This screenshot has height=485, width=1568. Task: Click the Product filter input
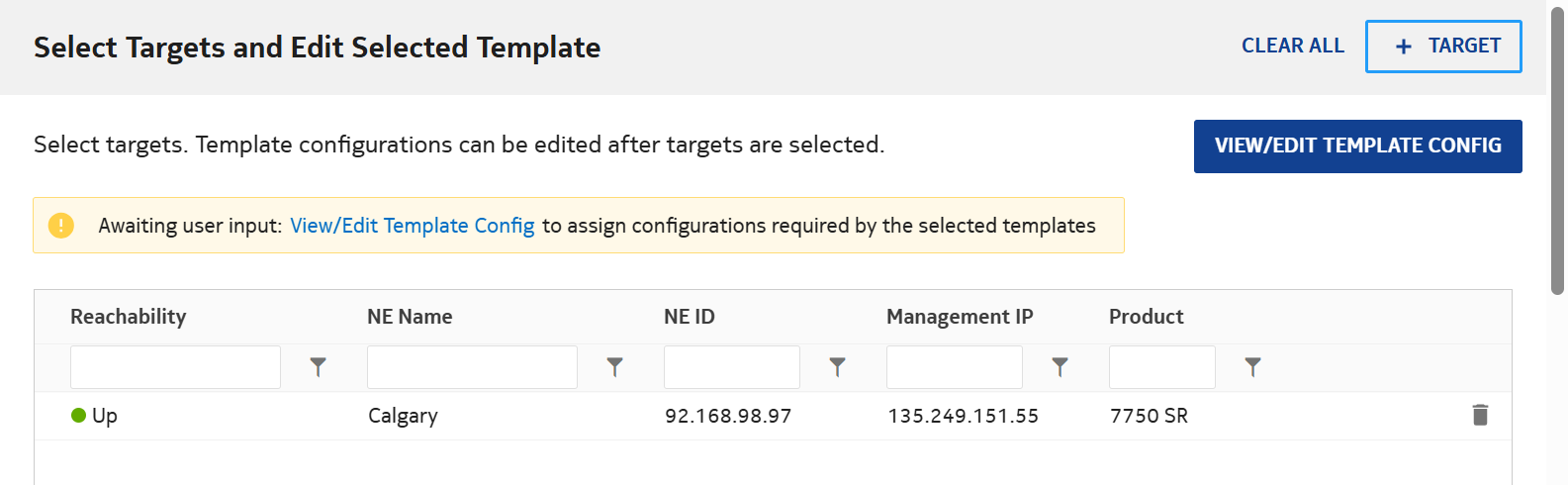pos(1161,367)
